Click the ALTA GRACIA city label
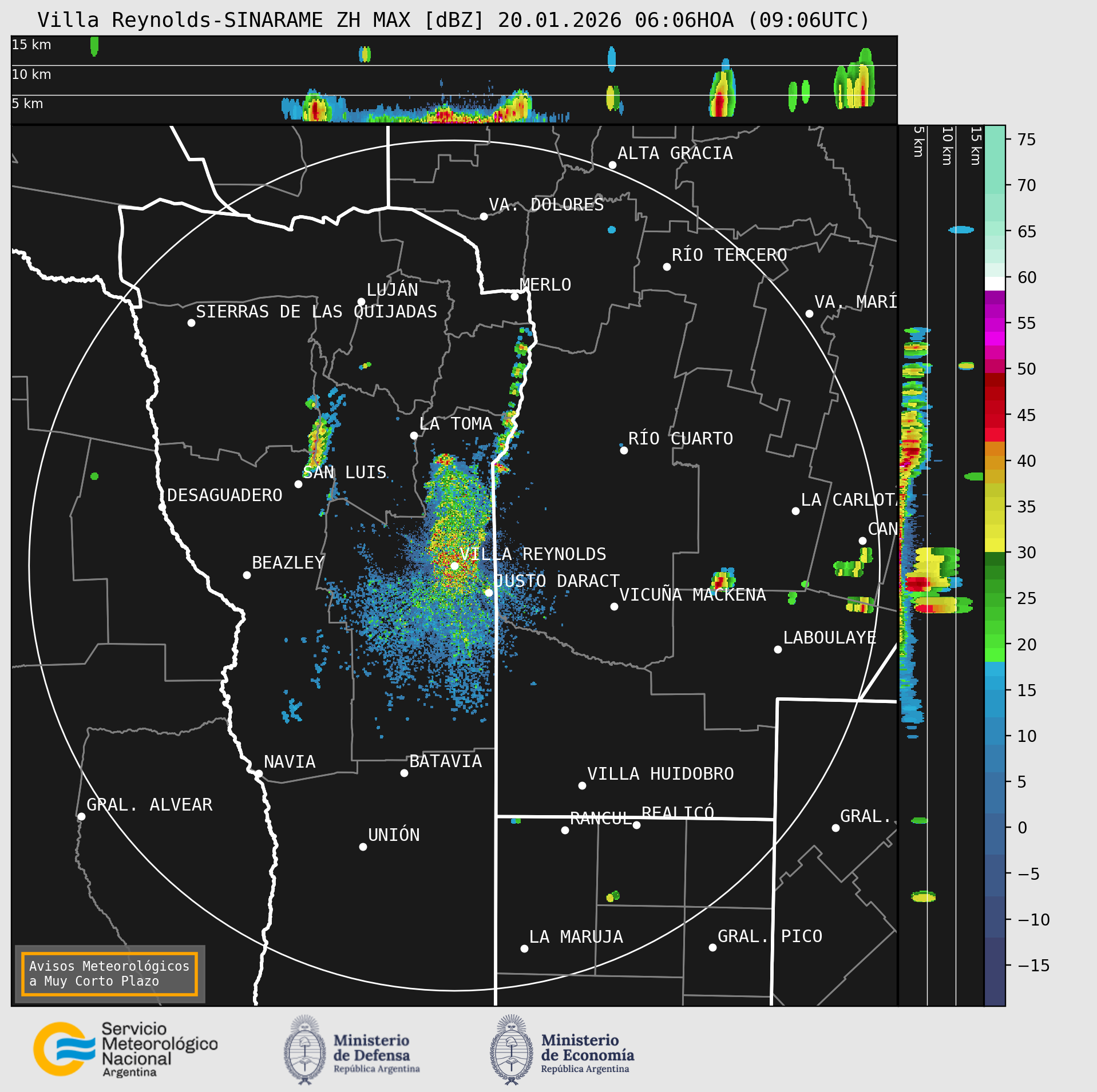1097x1092 pixels. click(675, 153)
